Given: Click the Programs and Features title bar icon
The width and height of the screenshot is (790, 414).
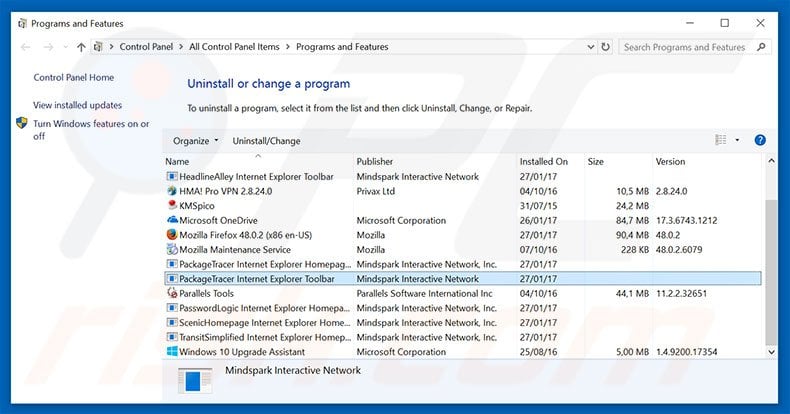Looking at the screenshot, I should [22, 24].
